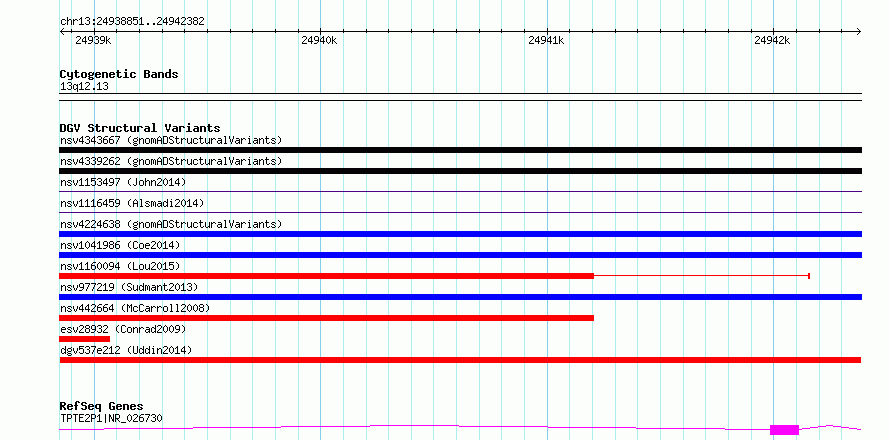Click the chr13:24938851..24942382 coordinates text
The height and width of the screenshot is (440, 890).
(132, 22)
